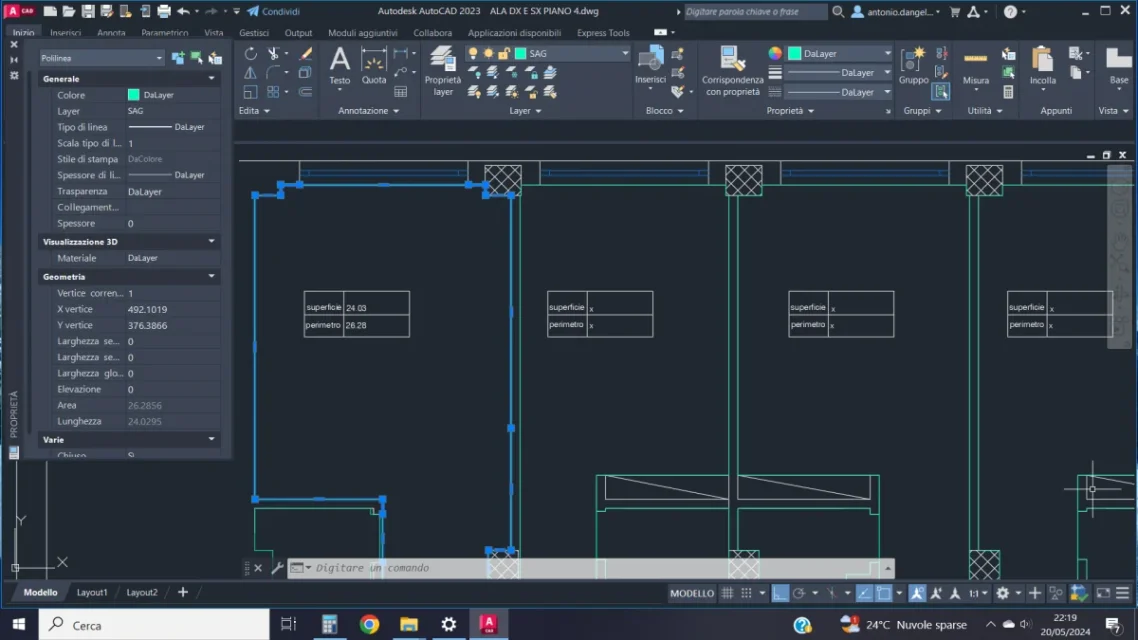This screenshot has width=1138, height=640.
Task: Click the Plot printer icon
Action: pos(164,12)
